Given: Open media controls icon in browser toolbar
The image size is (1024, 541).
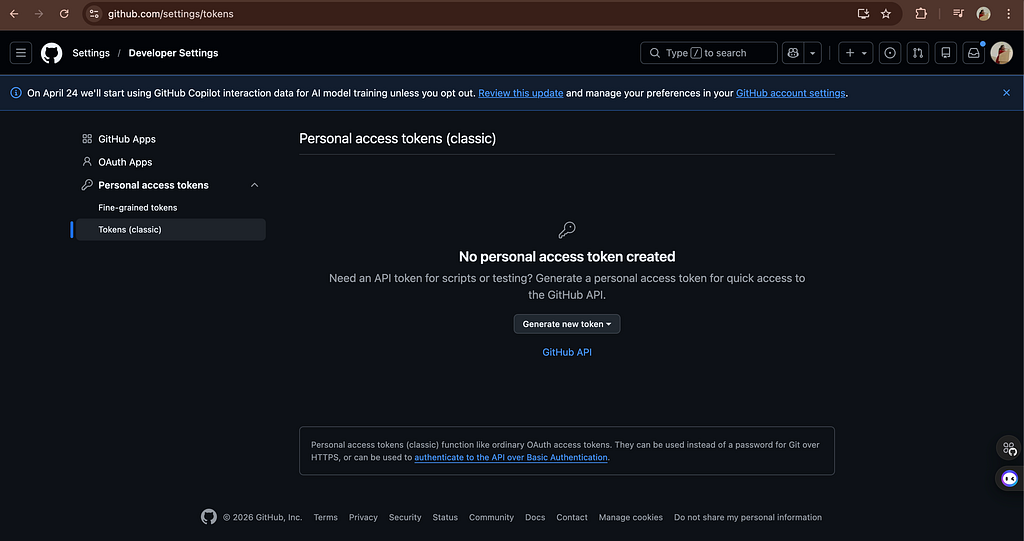Looking at the screenshot, I should point(958,14).
